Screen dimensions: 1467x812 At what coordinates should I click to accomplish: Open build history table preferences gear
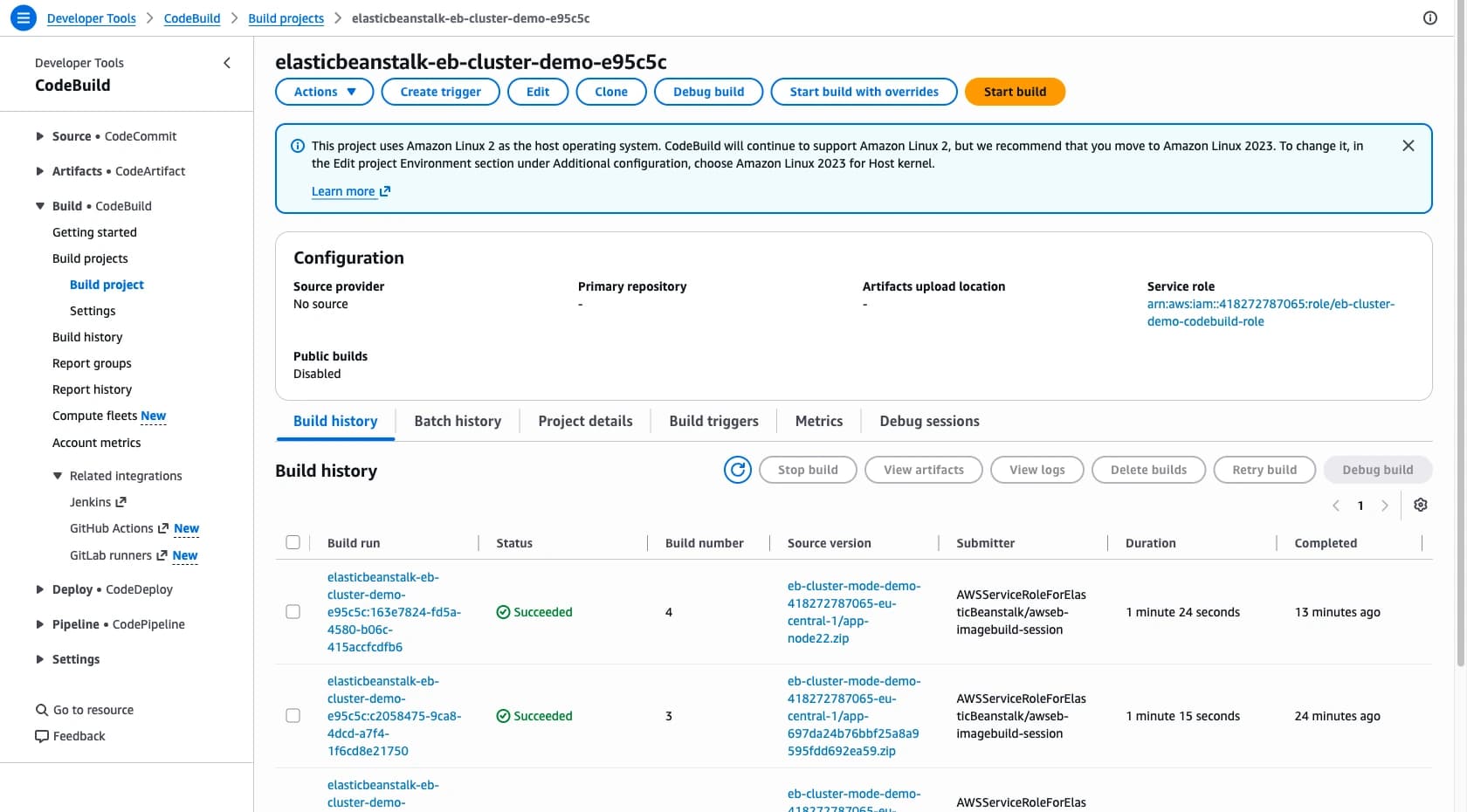(x=1421, y=505)
